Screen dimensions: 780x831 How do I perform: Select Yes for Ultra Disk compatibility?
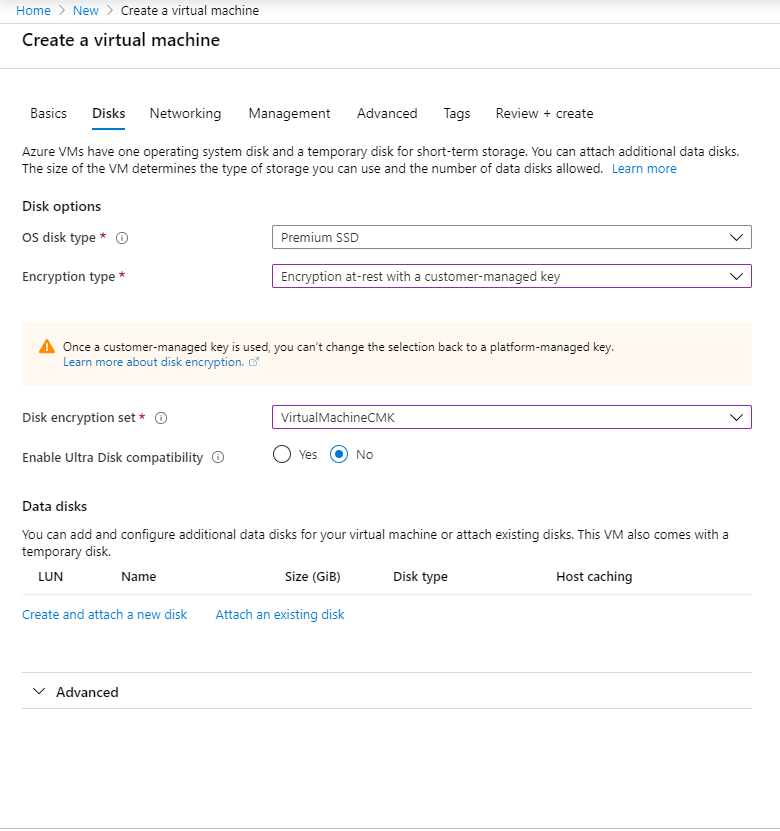click(282, 454)
